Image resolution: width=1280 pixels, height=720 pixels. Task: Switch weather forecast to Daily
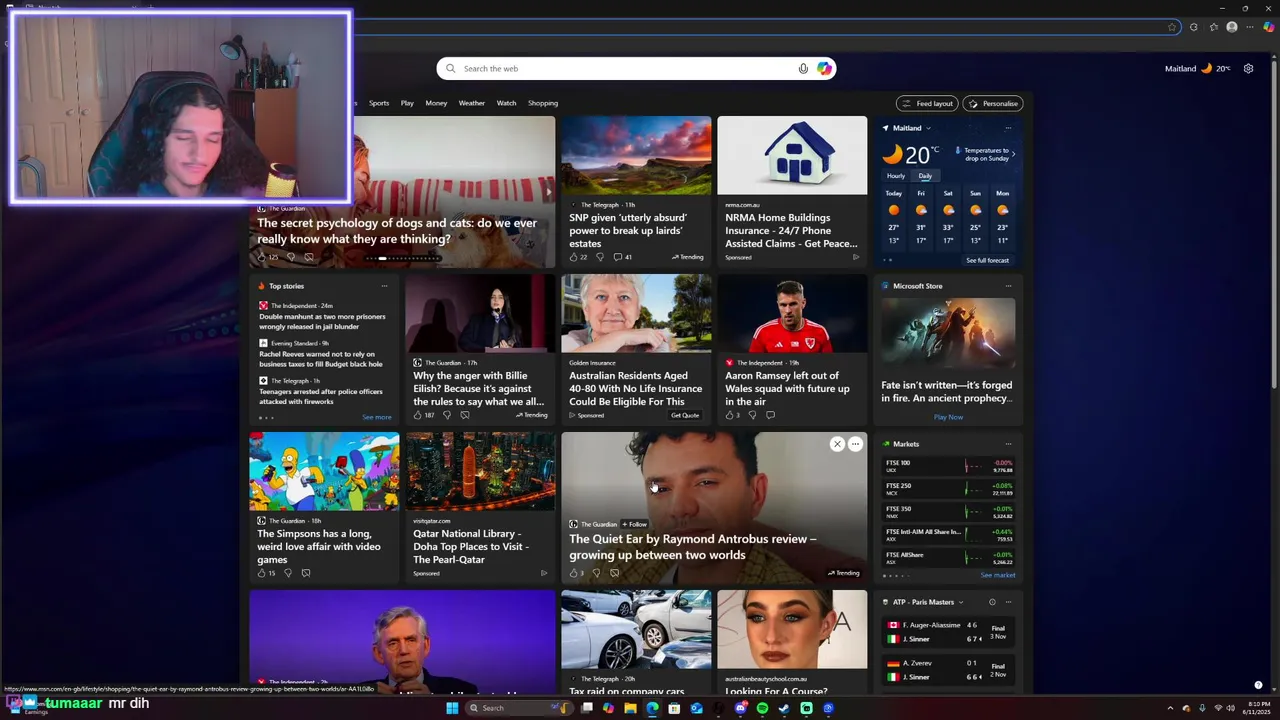point(925,176)
